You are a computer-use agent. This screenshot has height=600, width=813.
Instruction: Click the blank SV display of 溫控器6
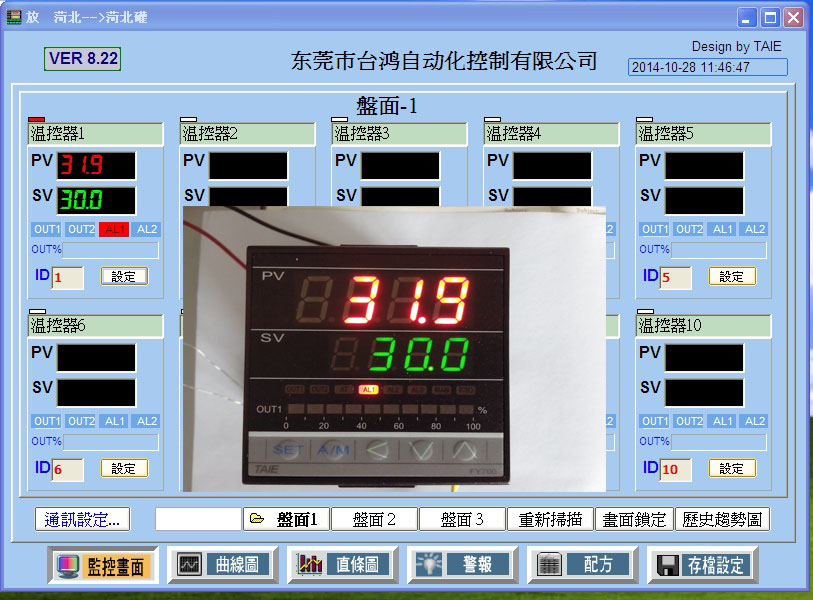pyautogui.click(x=96, y=393)
